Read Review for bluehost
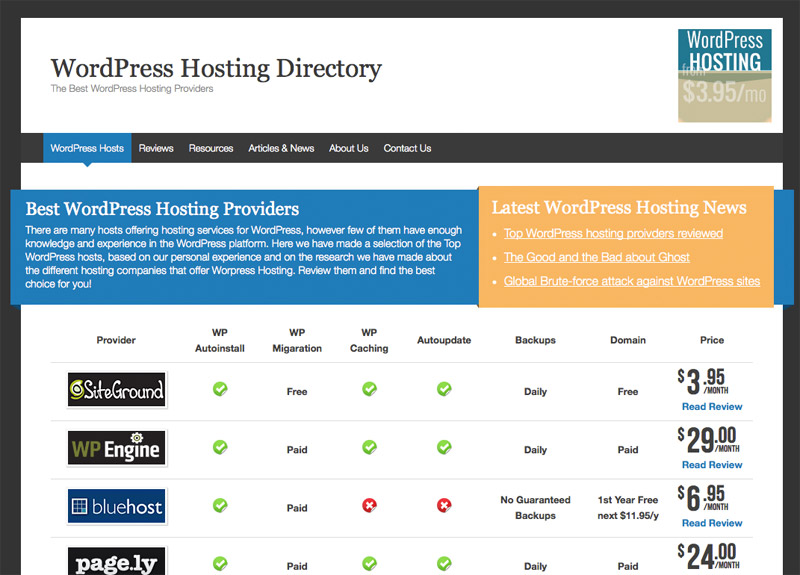 (x=712, y=523)
